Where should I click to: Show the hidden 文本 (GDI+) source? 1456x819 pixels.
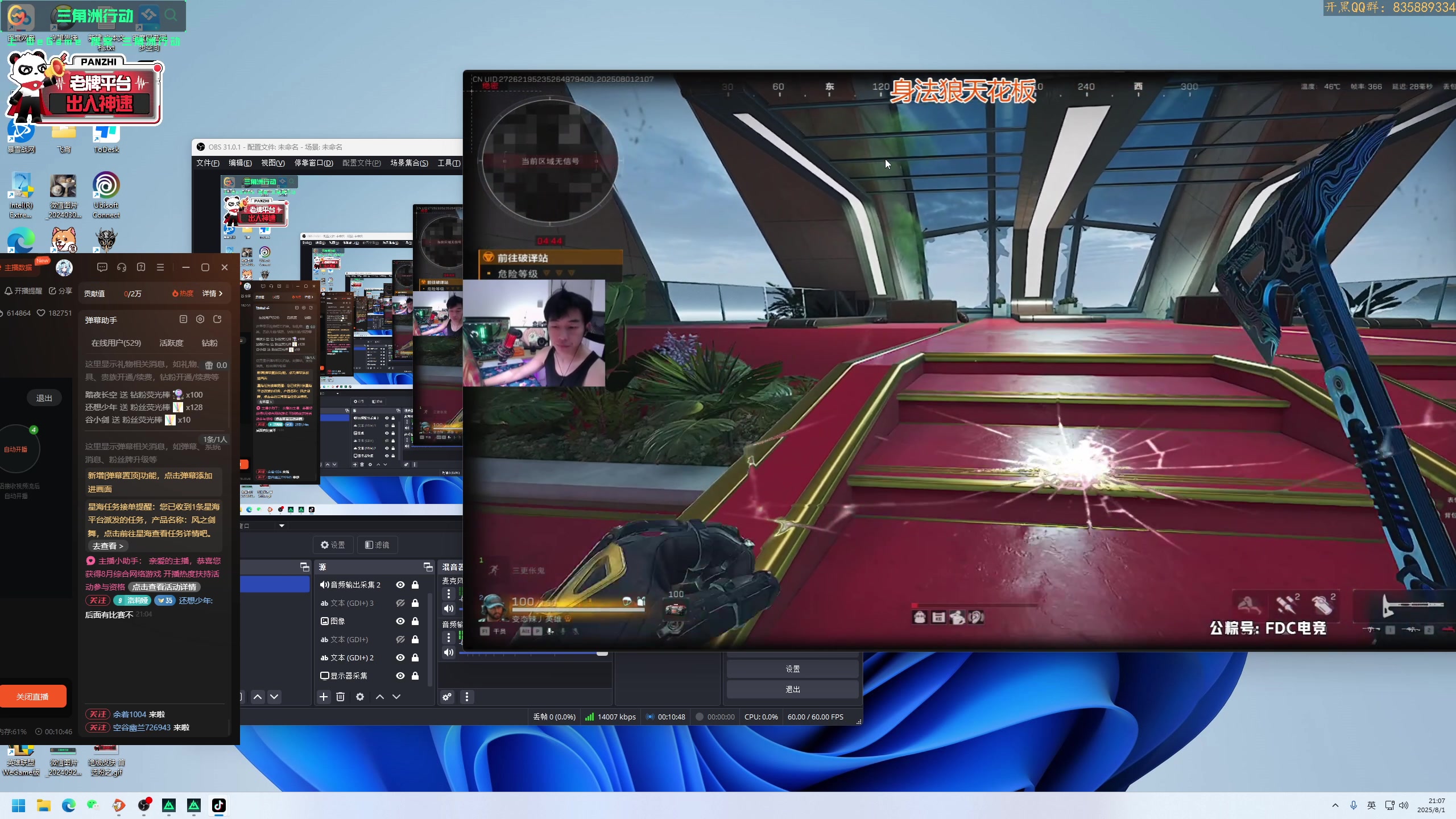click(400, 639)
